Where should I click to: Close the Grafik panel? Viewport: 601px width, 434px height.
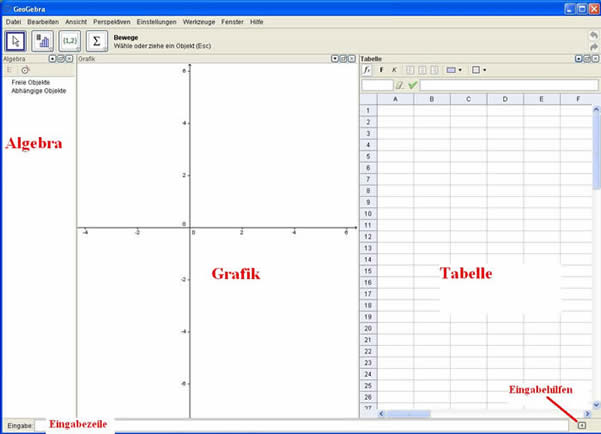coord(351,59)
